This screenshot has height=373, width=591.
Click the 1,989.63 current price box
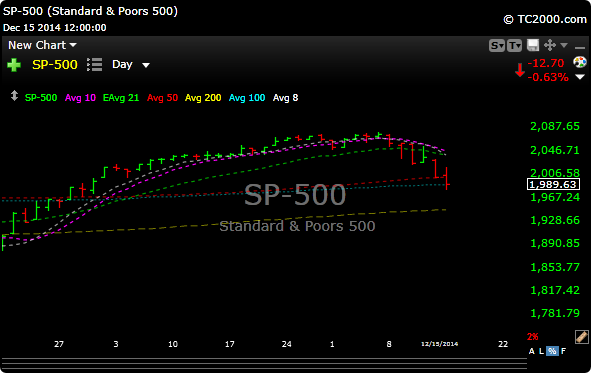tap(553, 184)
